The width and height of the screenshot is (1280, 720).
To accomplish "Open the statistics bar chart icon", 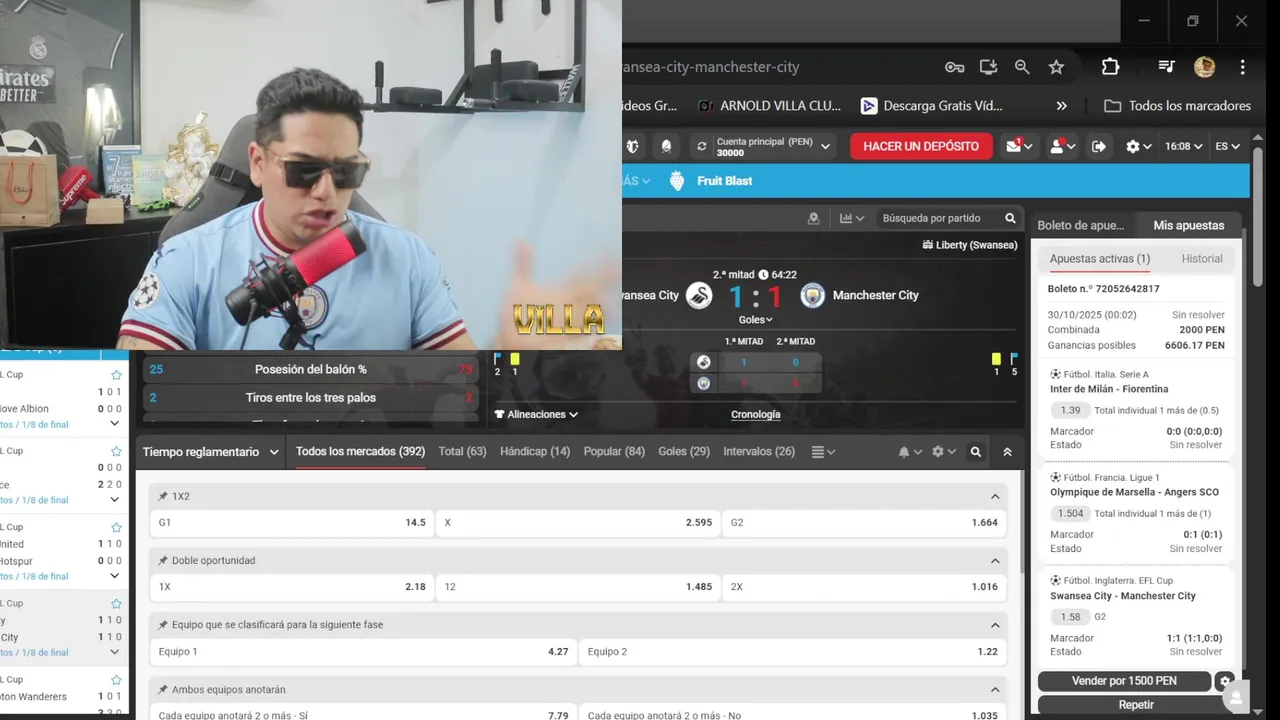I will (x=846, y=218).
